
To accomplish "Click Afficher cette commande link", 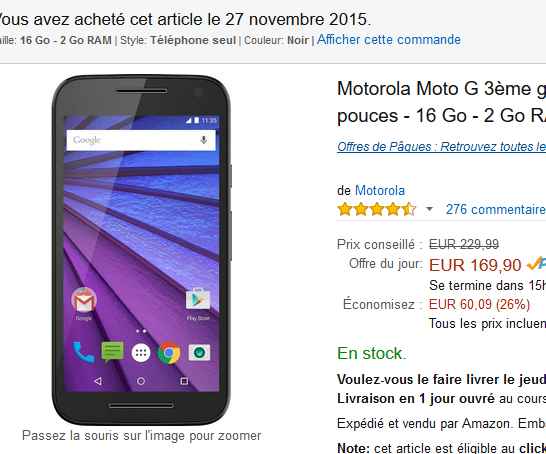I will point(389,40).
